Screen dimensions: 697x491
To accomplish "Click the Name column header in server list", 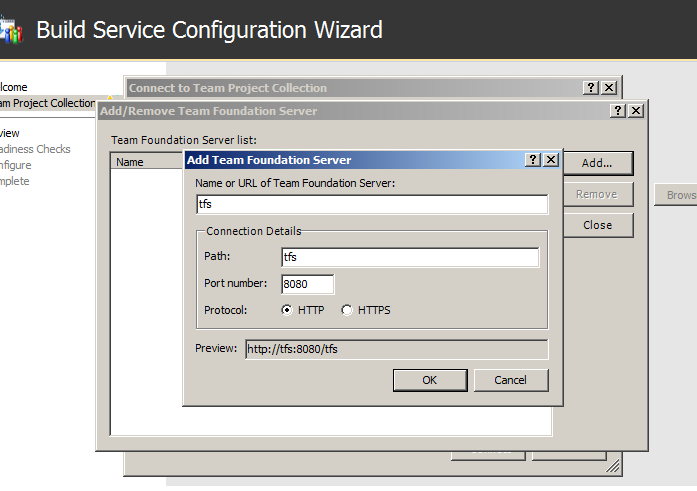I will [147, 162].
